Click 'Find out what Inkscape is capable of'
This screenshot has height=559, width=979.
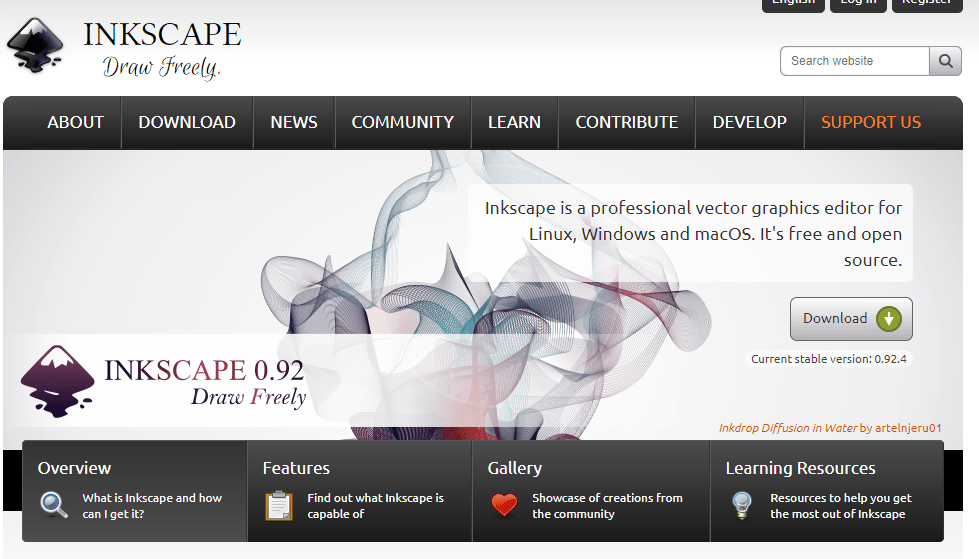tap(375, 506)
